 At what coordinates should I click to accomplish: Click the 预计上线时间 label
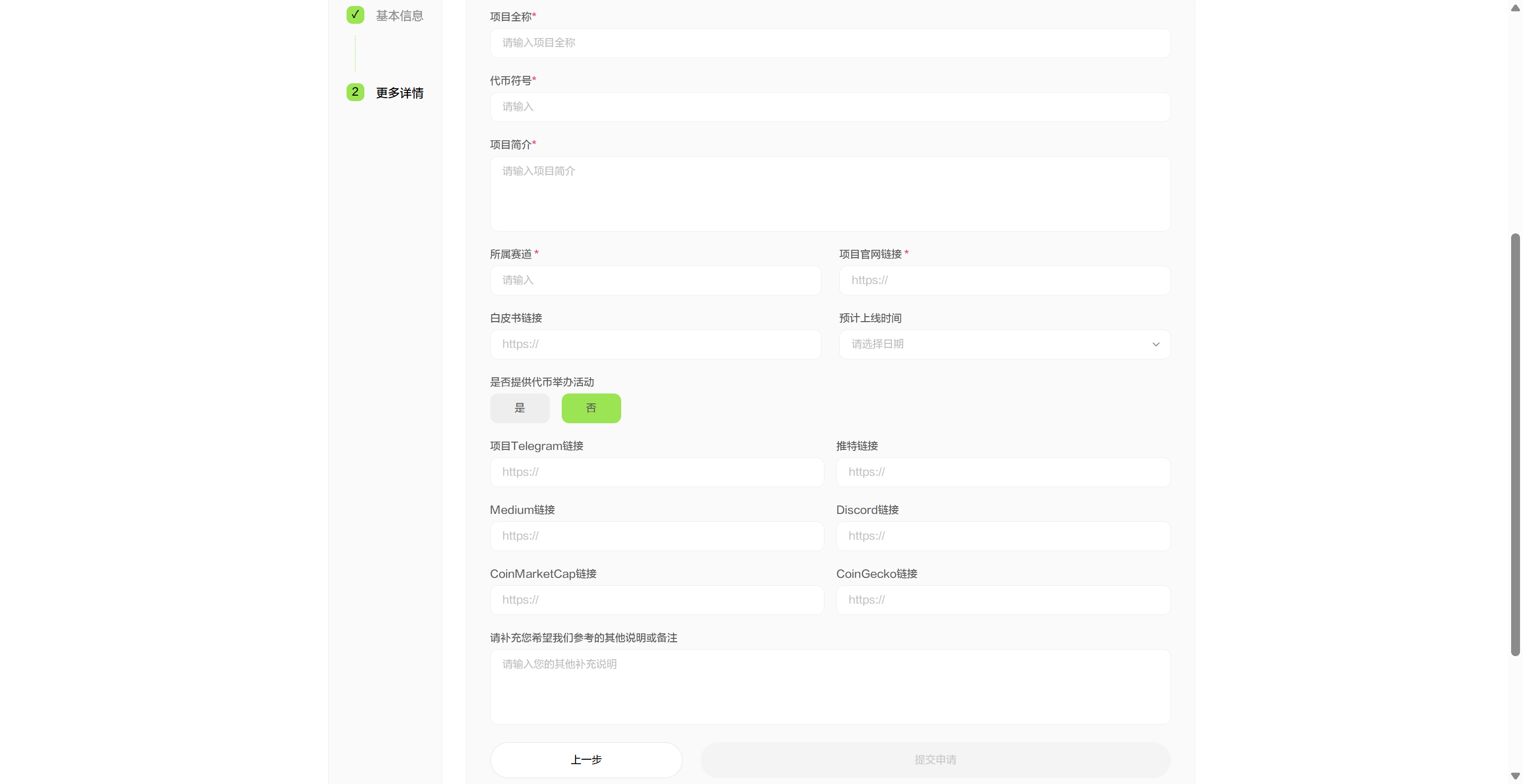[x=870, y=319]
